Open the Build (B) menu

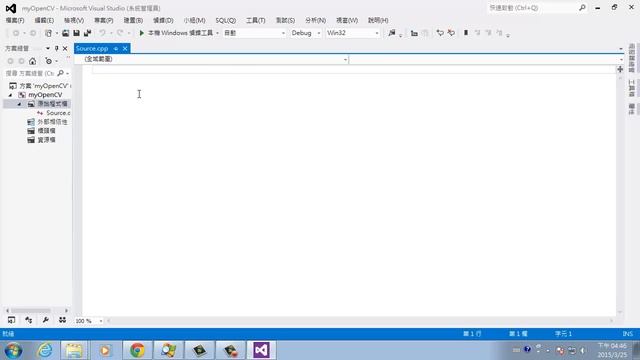pyautogui.click(x=133, y=20)
